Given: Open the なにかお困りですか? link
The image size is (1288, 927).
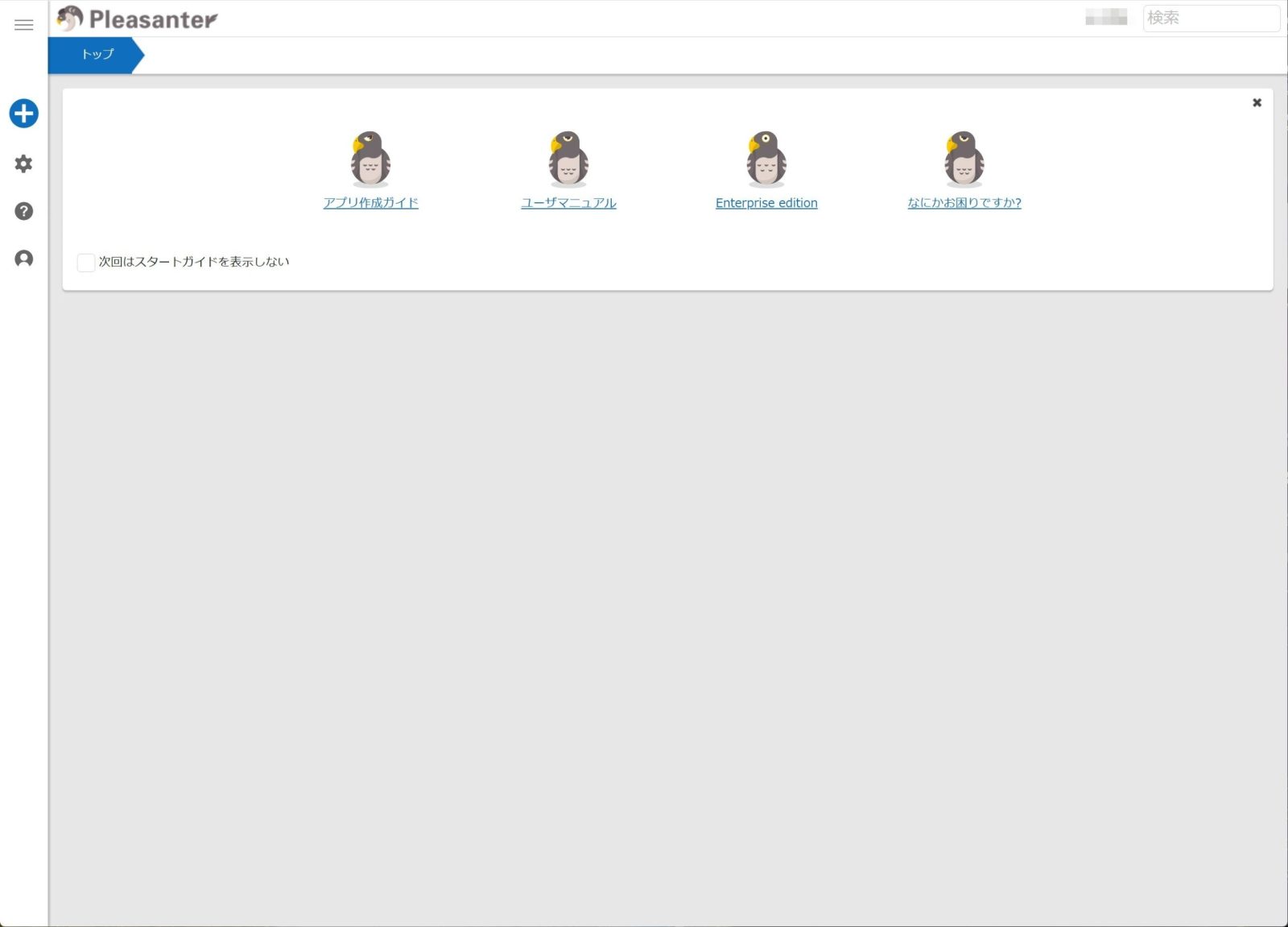Looking at the screenshot, I should tap(964, 203).
